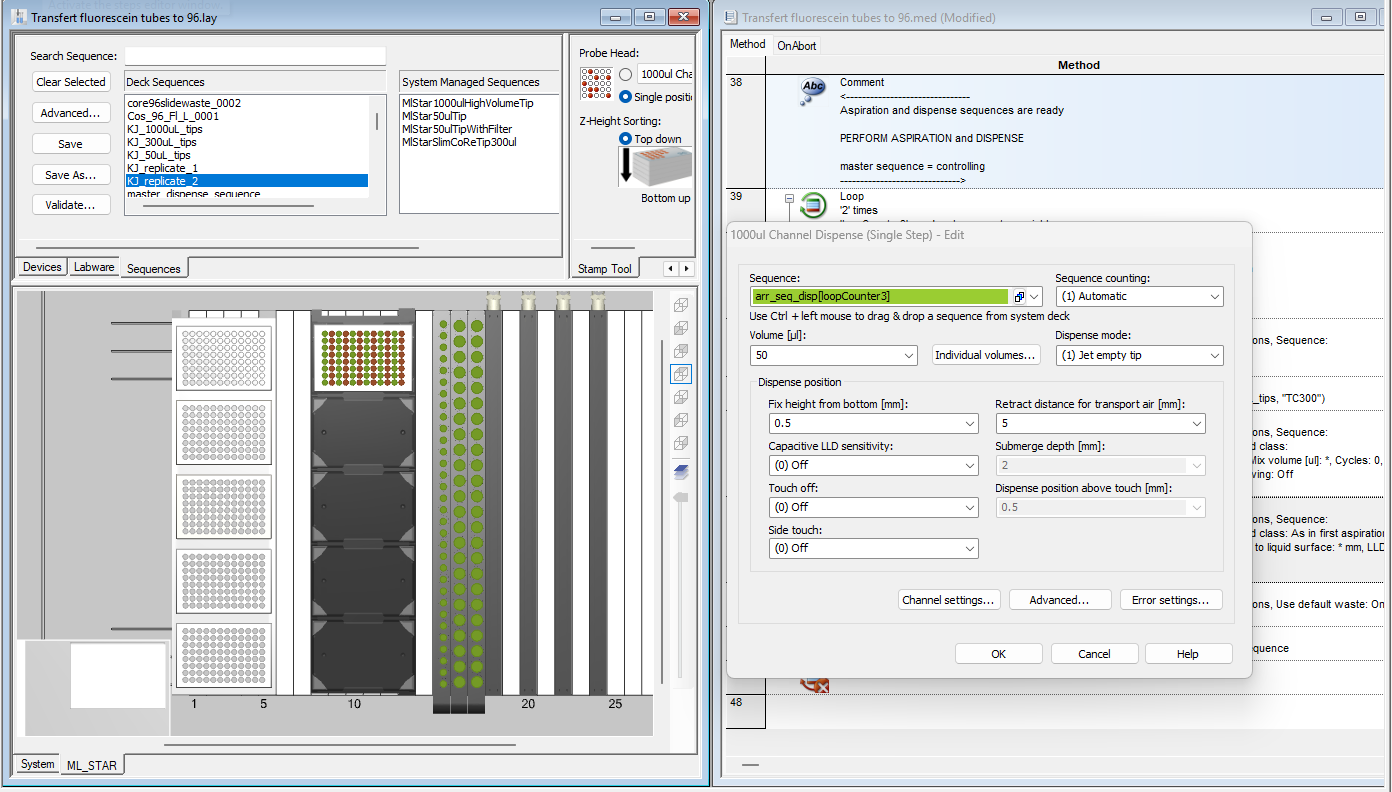Click the topmost 3D cube view icon
1392x792 pixels.
coord(680,304)
